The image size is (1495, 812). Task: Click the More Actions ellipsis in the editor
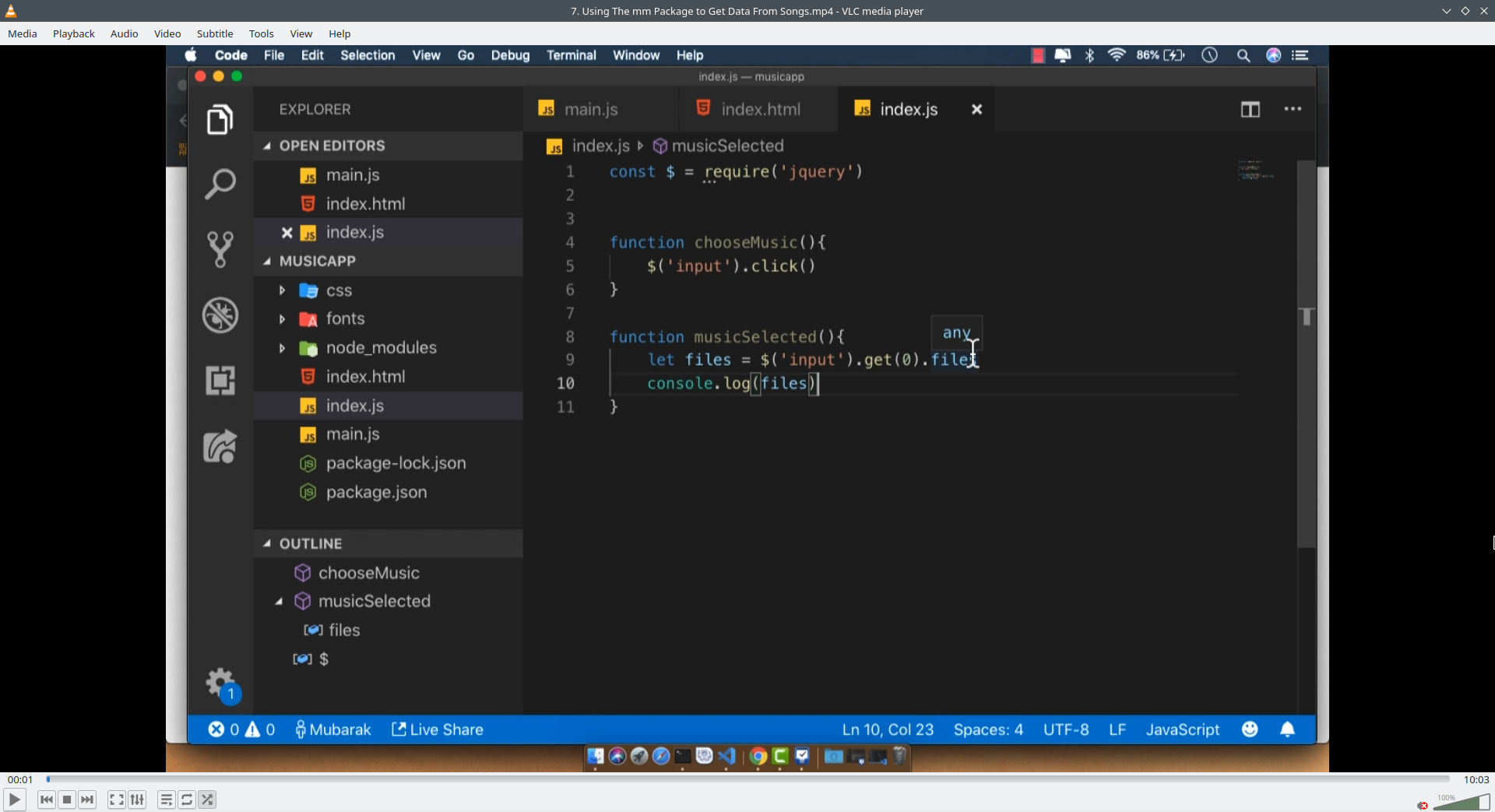(1293, 109)
